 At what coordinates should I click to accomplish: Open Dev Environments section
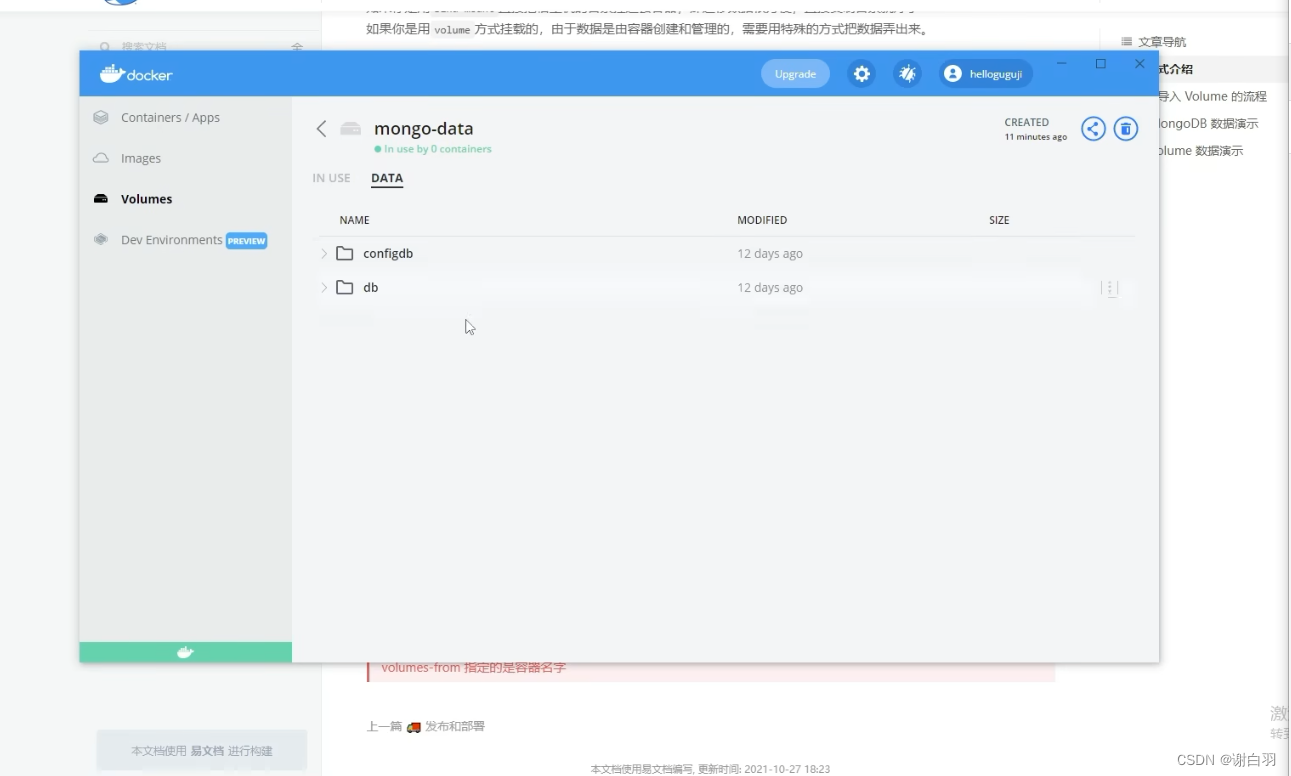click(x=171, y=240)
